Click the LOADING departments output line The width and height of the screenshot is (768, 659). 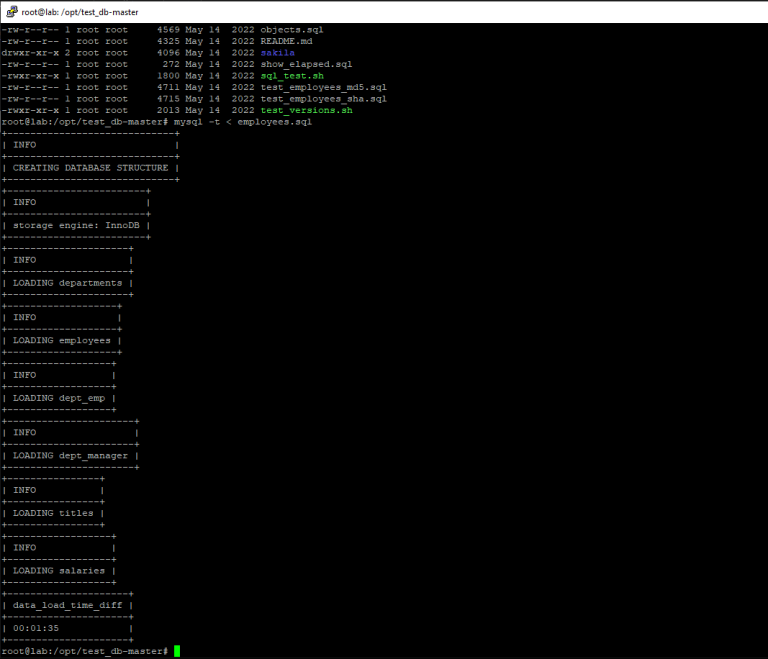point(67,283)
